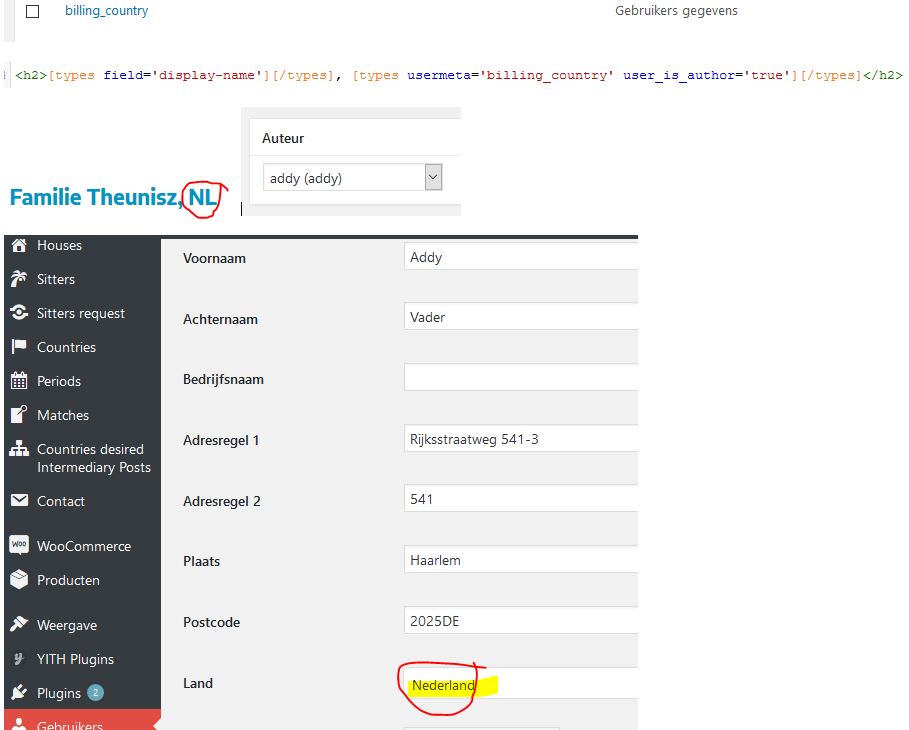Screen dimensions: 909x730
Task: Click into the Voornaam field
Action: 520,258
